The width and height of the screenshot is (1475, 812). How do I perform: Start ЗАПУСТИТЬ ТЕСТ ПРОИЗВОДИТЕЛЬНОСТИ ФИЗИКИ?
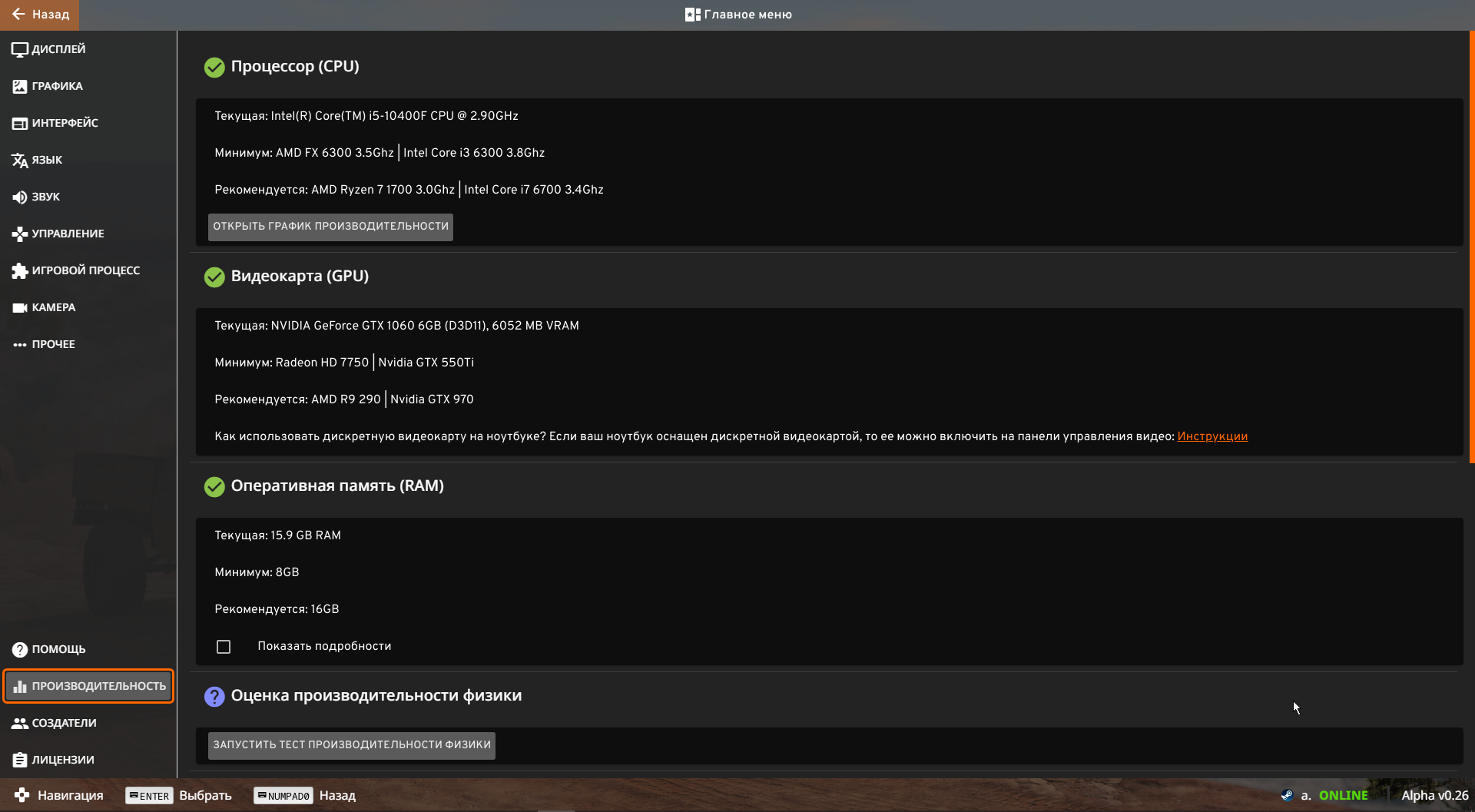(x=352, y=745)
